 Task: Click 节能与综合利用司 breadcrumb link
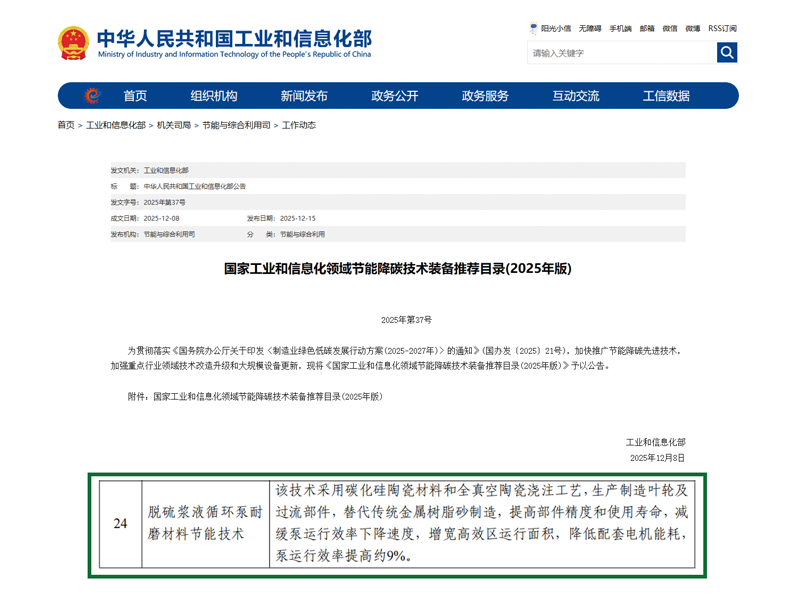tap(236, 125)
